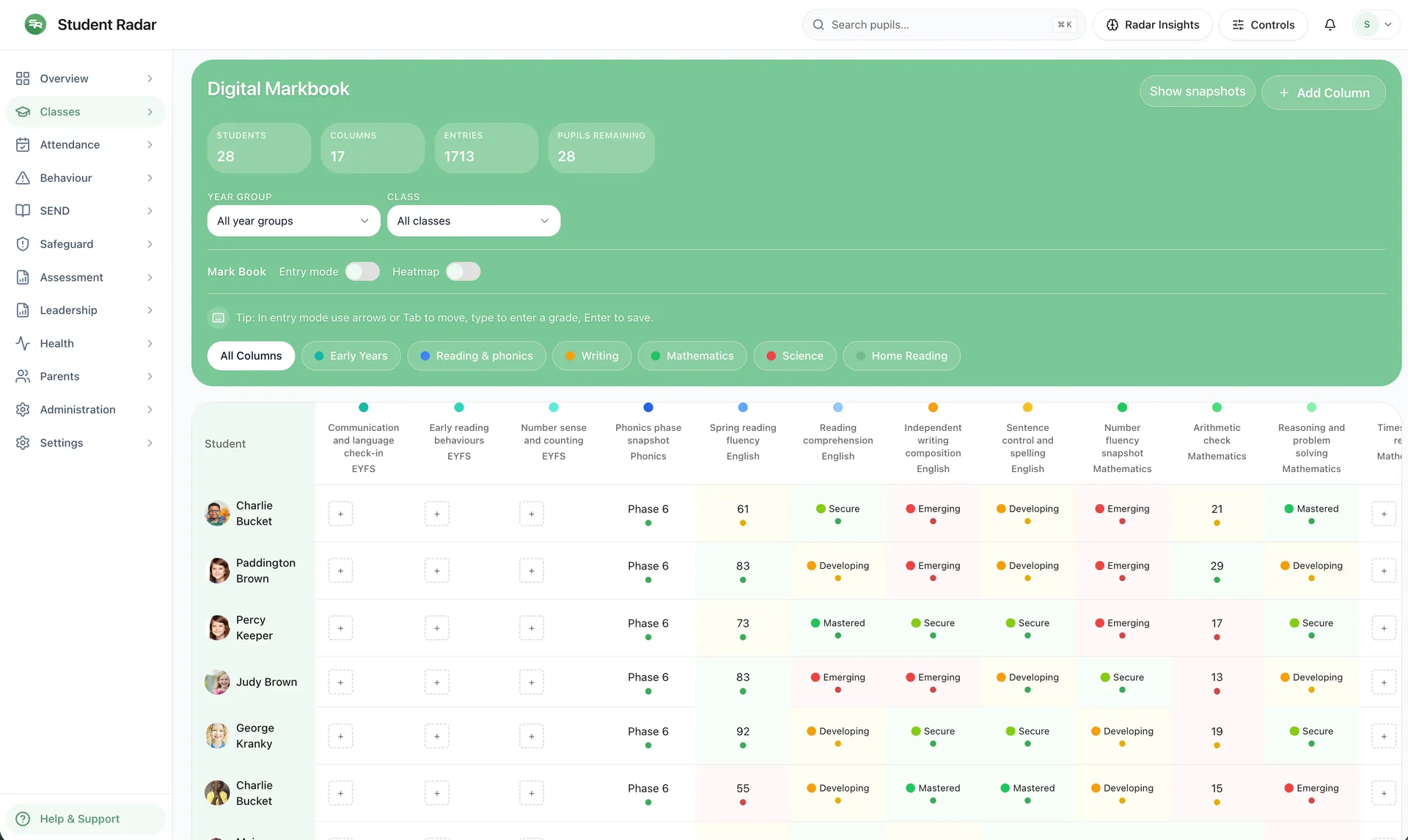Image resolution: width=1408 pixels, height=840 pixels.
Task: Click the Search pupils field
Action: 944,25
